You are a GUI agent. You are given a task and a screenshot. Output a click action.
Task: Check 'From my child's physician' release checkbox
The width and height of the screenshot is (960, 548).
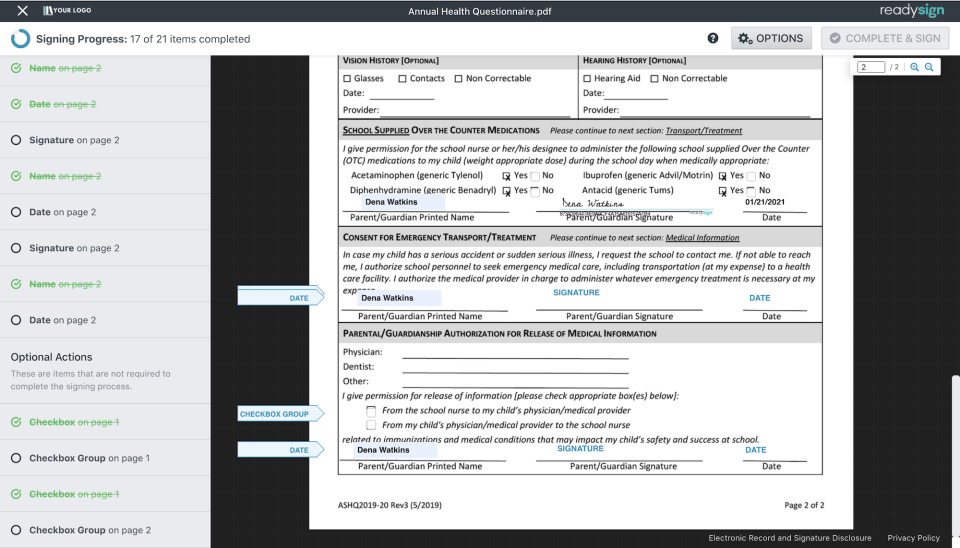coord(371,425)
